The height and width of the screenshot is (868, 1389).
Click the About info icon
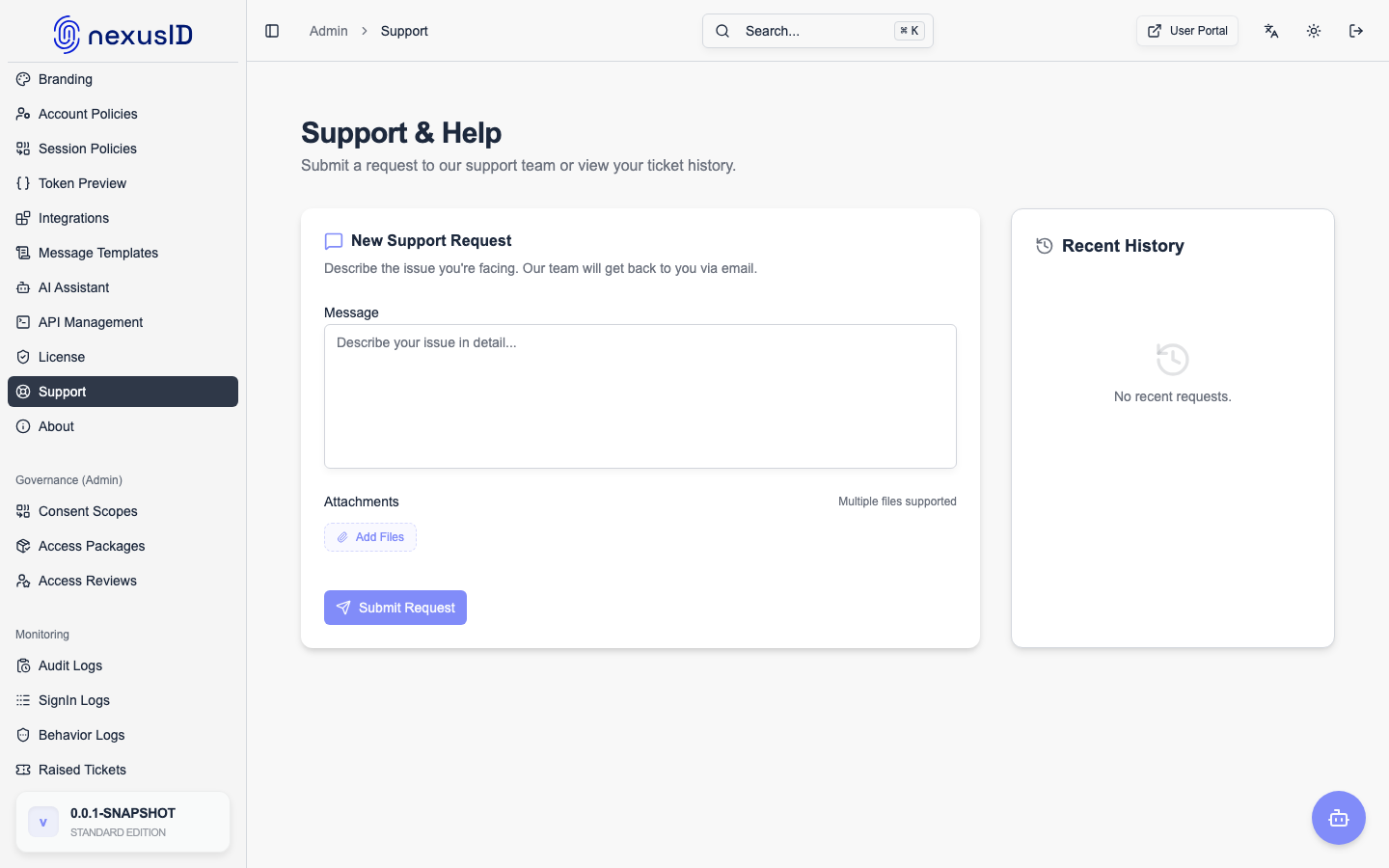tap(23, 426)
